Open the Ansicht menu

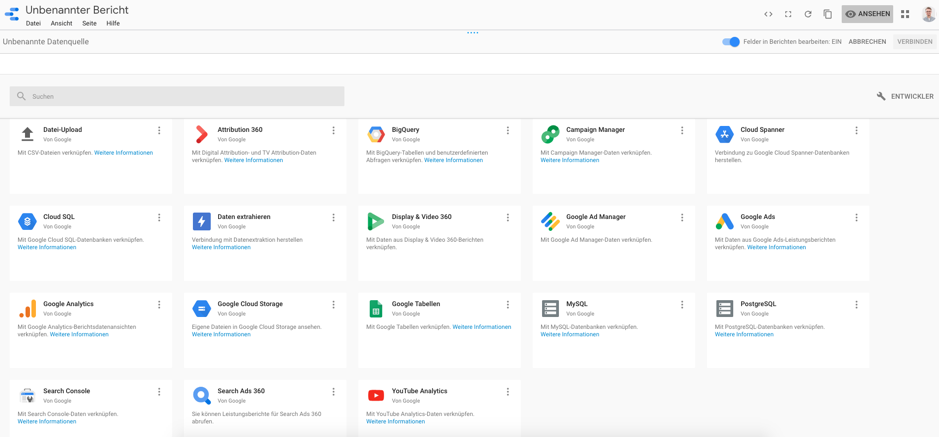click(62, 23)
